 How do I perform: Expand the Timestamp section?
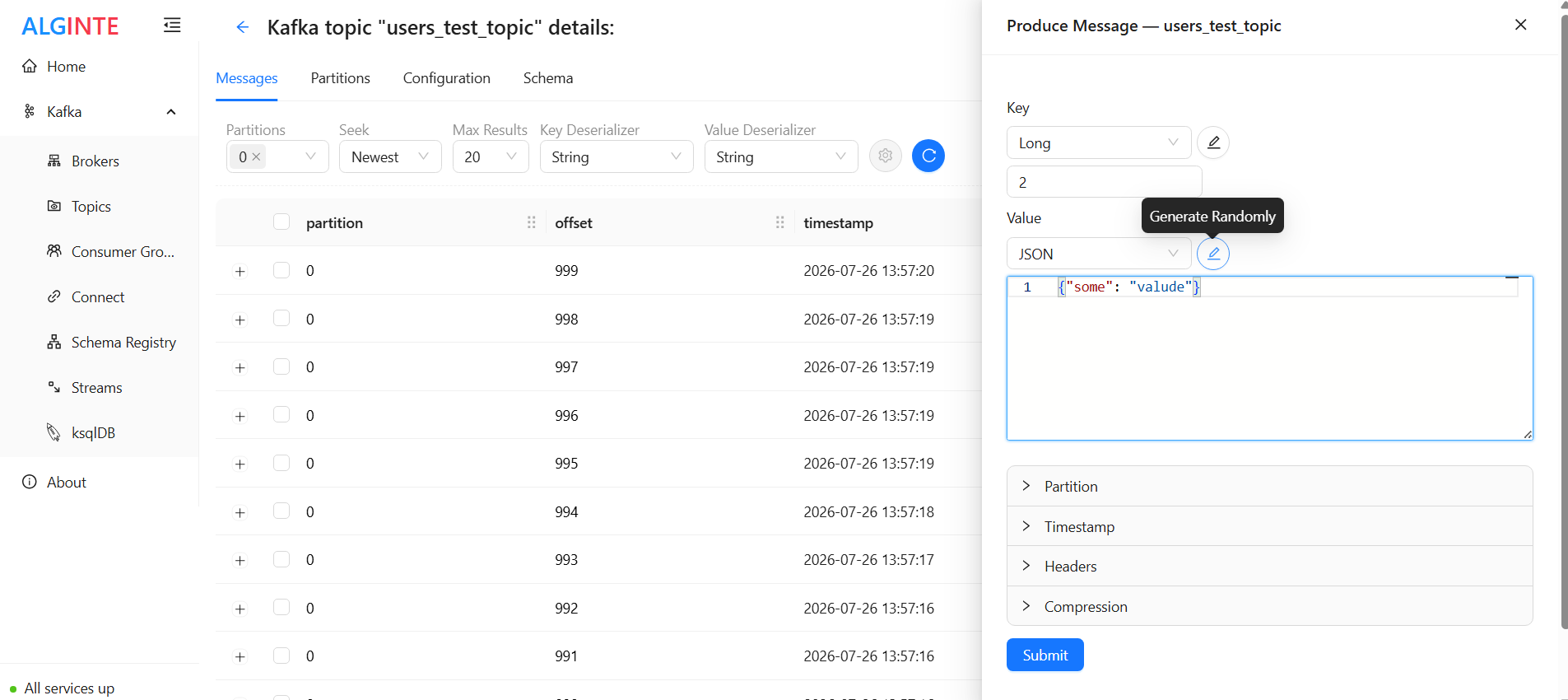(x=1269, y=526)
